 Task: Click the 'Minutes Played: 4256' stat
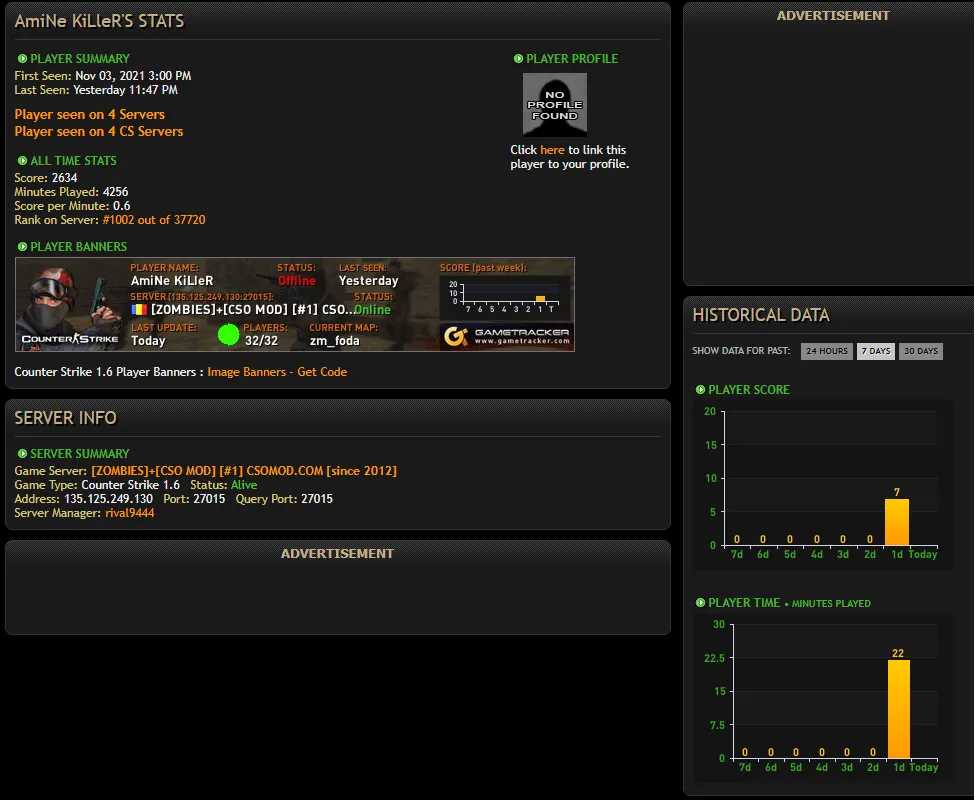pos(72,192)
